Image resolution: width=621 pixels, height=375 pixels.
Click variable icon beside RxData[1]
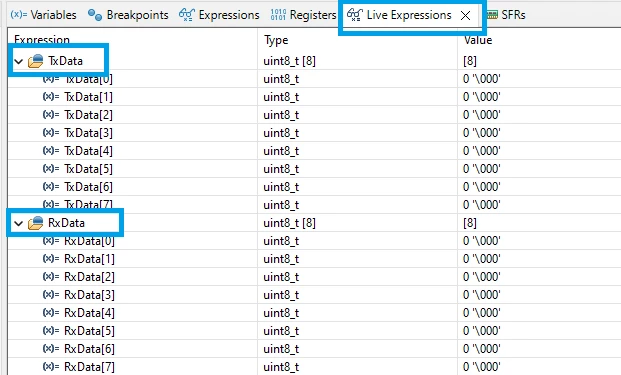point(51,258)
